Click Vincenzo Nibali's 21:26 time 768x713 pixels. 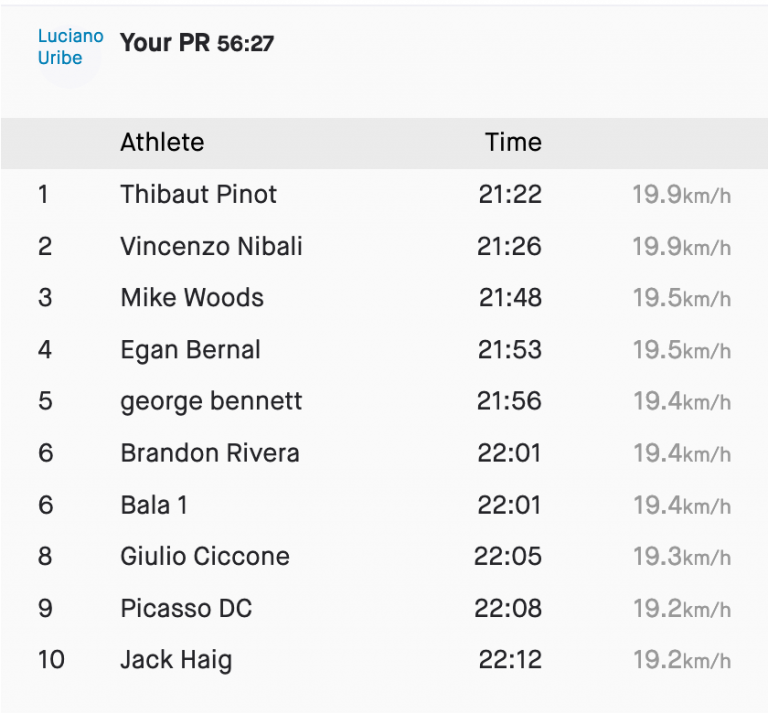tap(510, 246)
